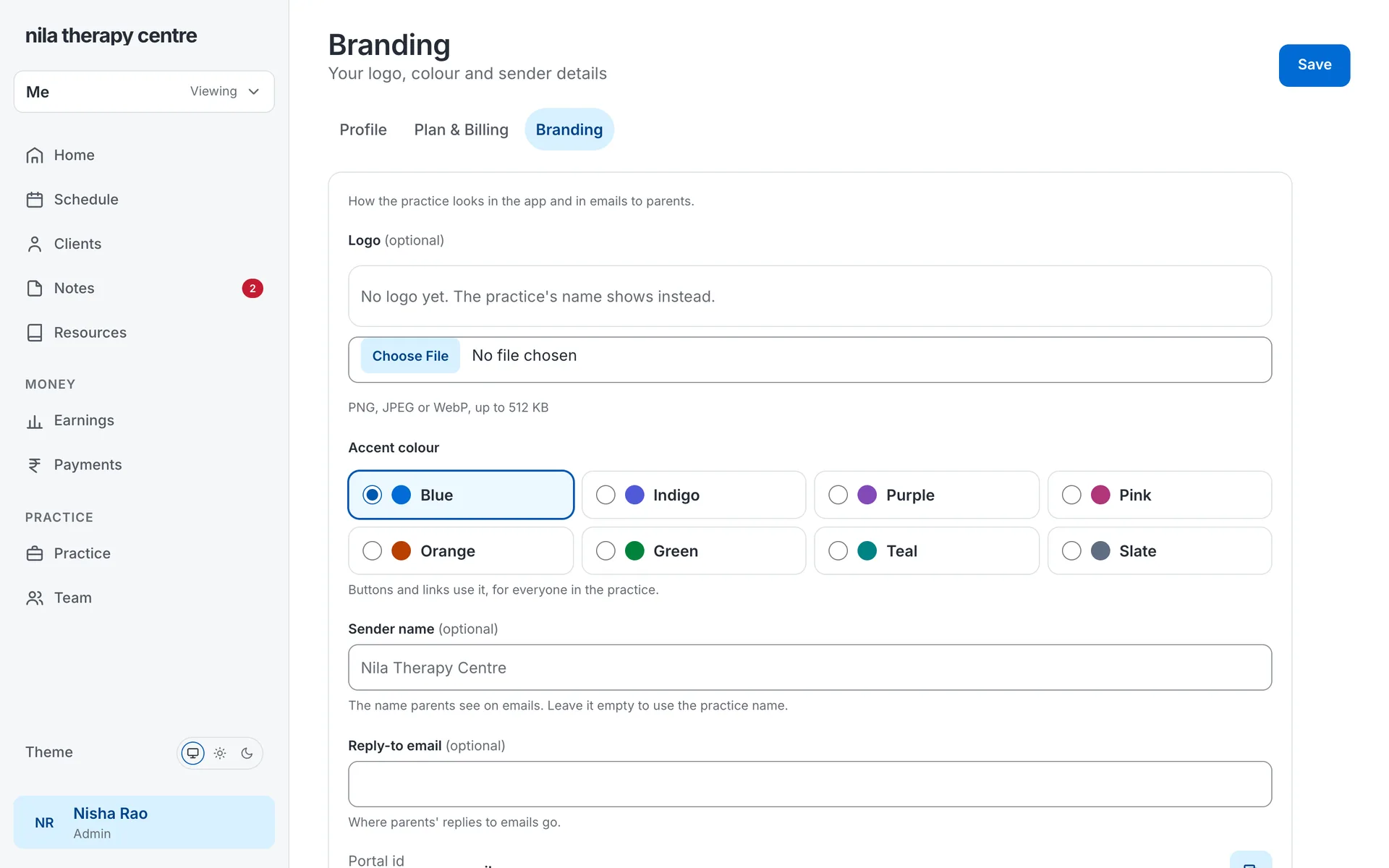Open Home from the sidebar house icon
This screenshot has height=868, width=1389.
(x=34, y=156)
